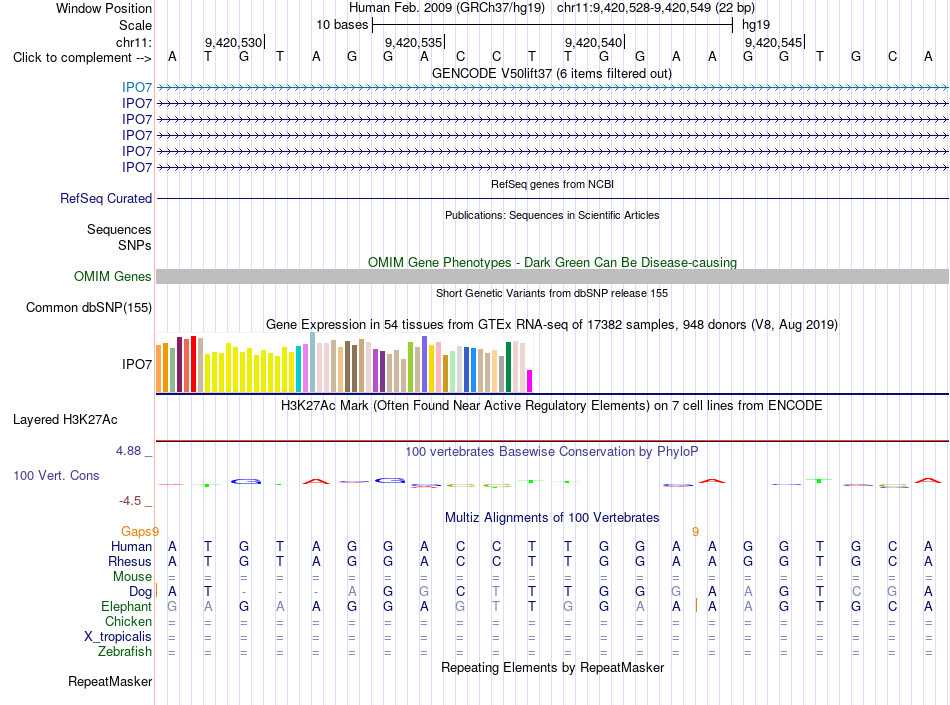This screenshot has width=950, height=705.
Task: Select the light-blue IPO7 transcript label
Action: point(136,88)
